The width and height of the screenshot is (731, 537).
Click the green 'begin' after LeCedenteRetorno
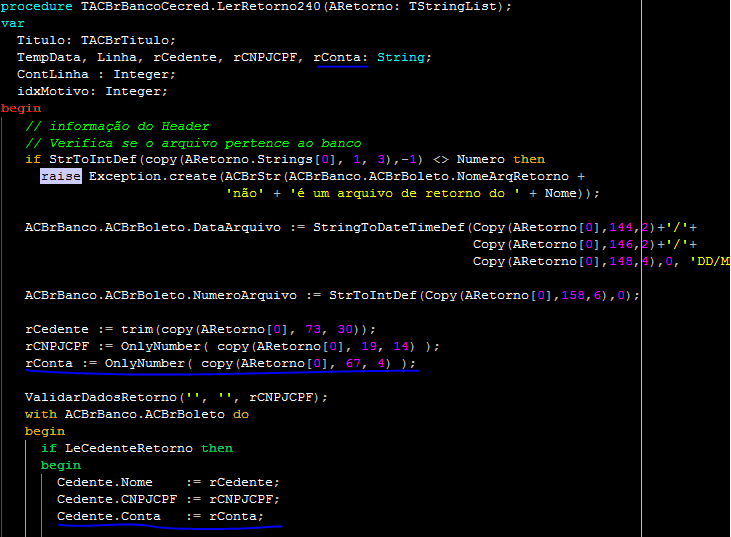[61, 466]
